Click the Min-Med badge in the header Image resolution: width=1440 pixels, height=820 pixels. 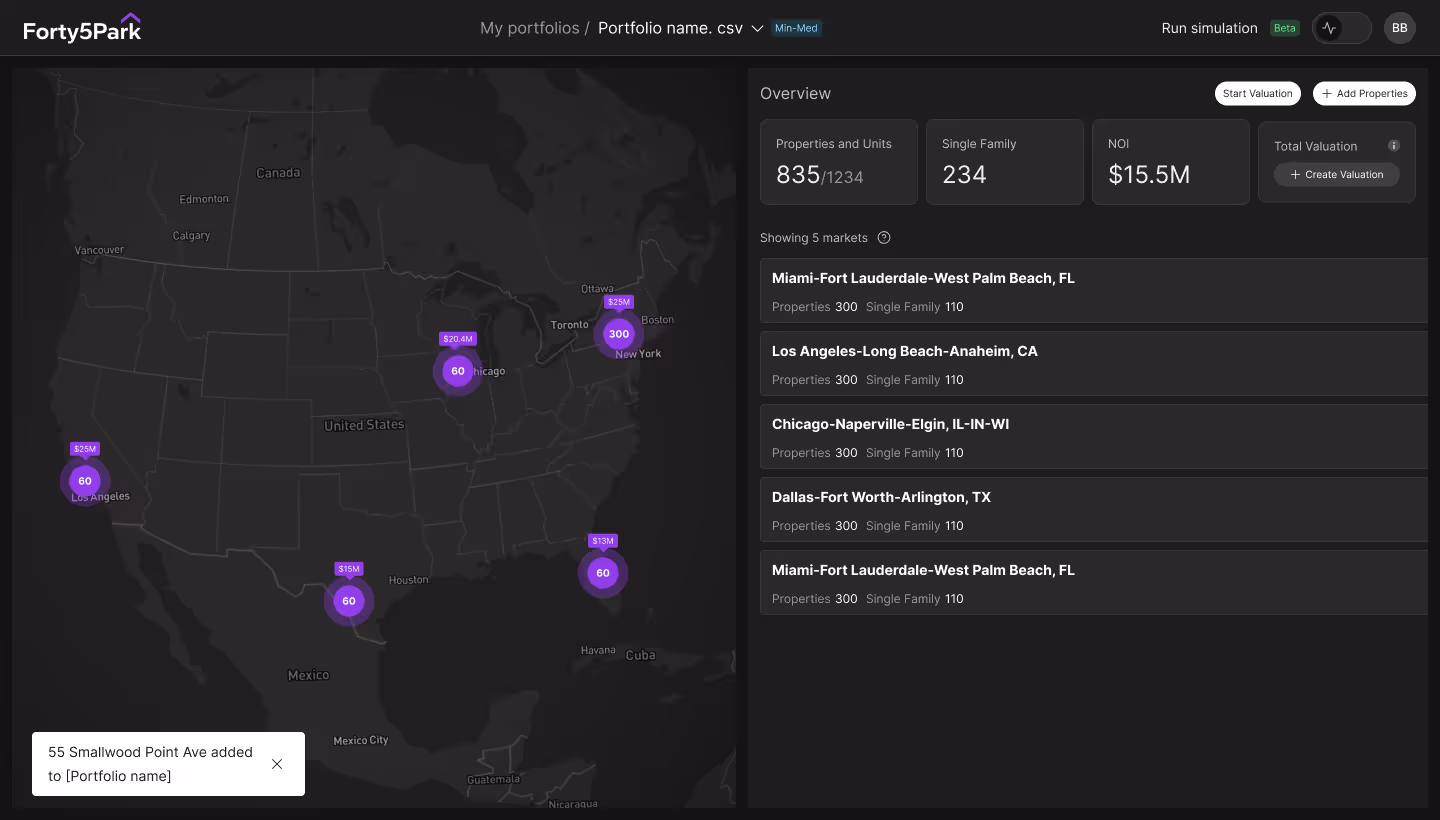tap(796, 28)
